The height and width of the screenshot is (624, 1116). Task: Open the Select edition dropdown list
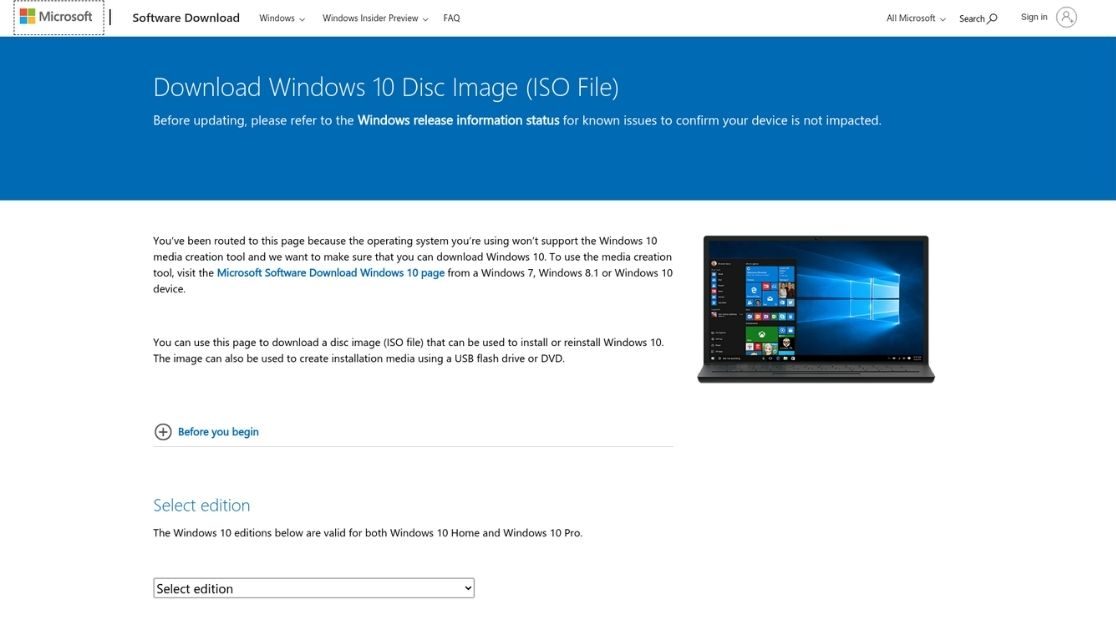click(313, 589)
